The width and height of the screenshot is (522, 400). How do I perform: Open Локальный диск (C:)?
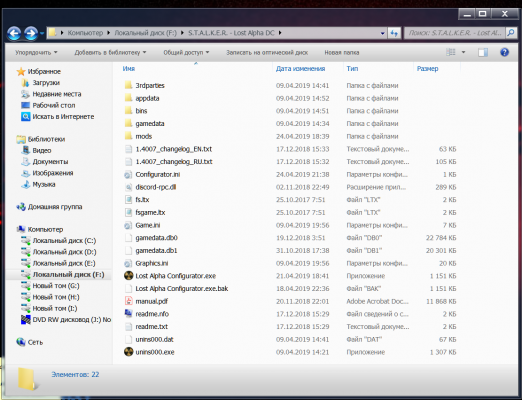point(64,241)
